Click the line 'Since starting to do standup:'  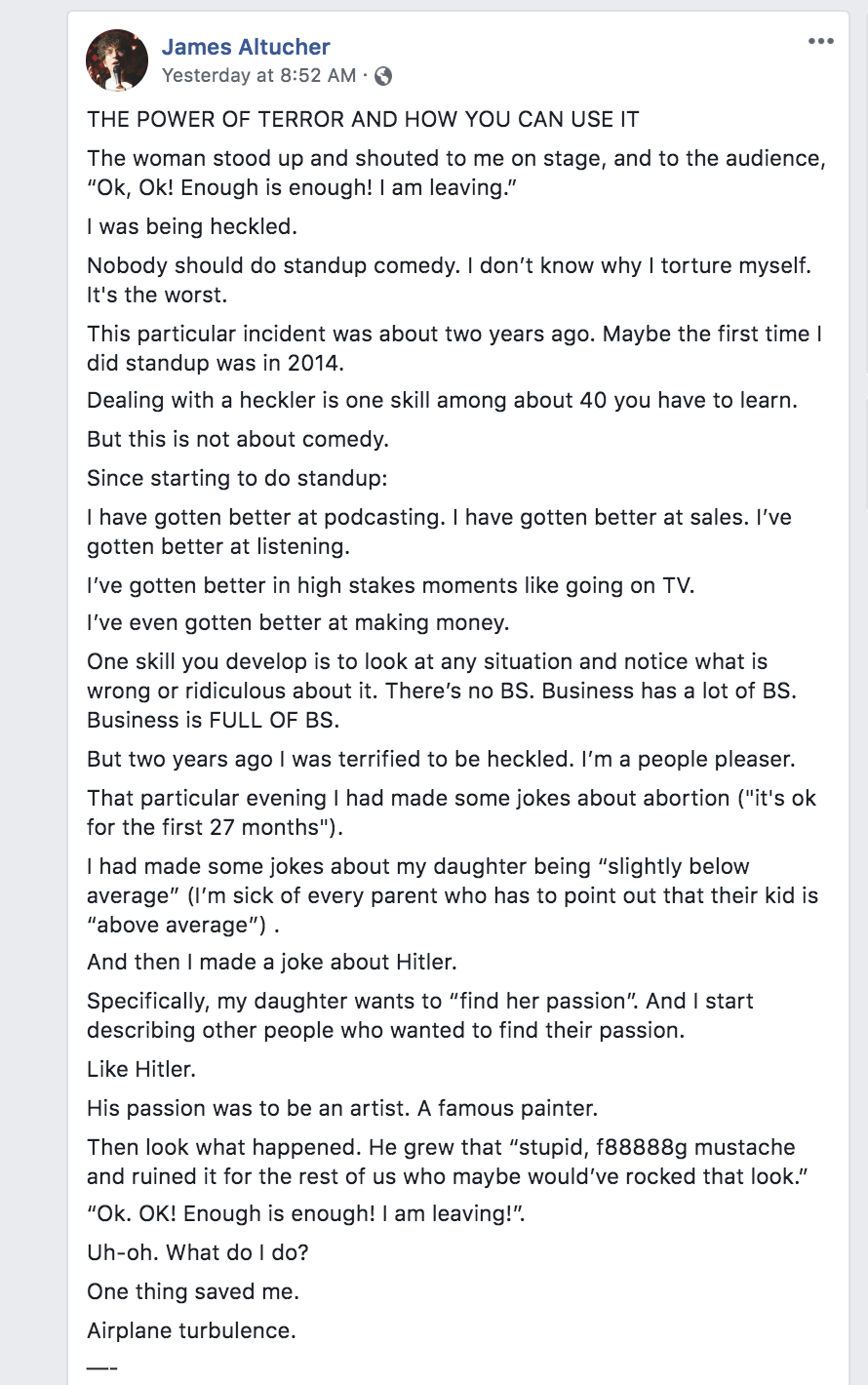[x=239, y=478]
